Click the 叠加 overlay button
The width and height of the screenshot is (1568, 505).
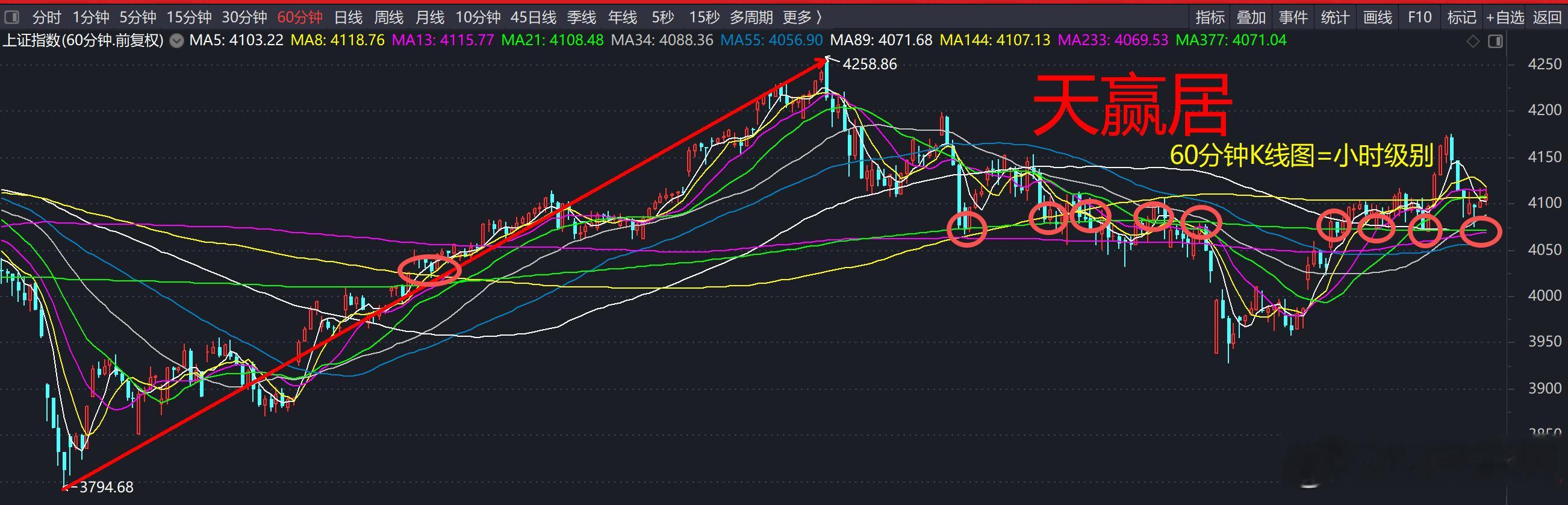[1251, 17]
